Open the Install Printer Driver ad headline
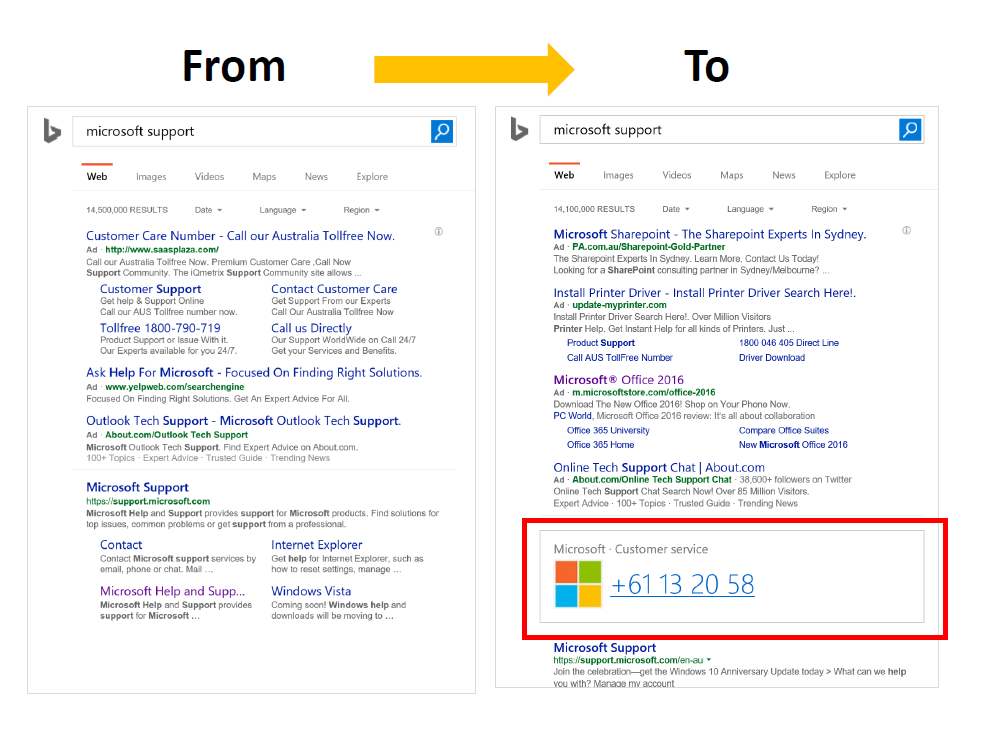985x732 pixels. (704, 293)
